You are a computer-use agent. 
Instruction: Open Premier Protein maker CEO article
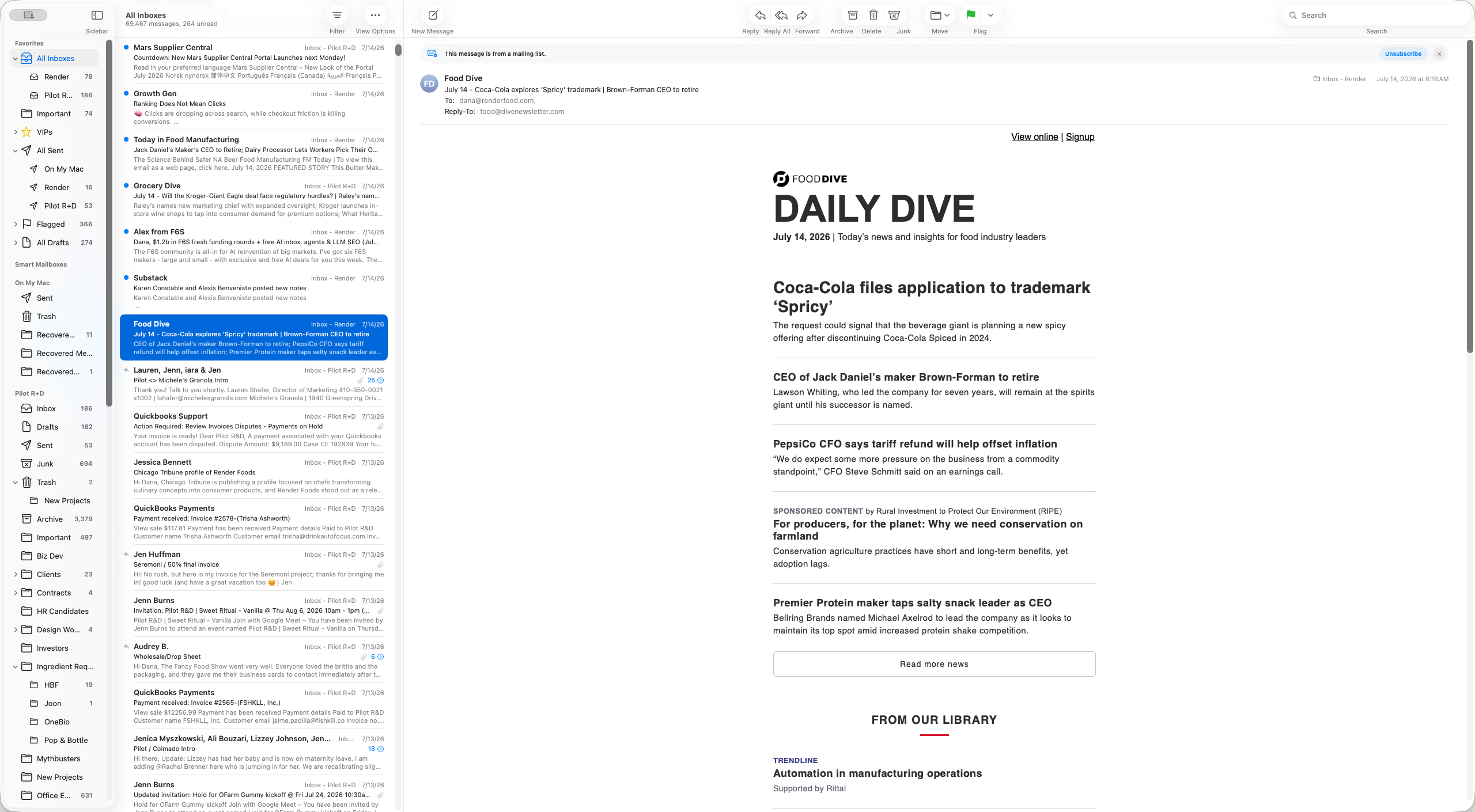(x=912, y=603)
